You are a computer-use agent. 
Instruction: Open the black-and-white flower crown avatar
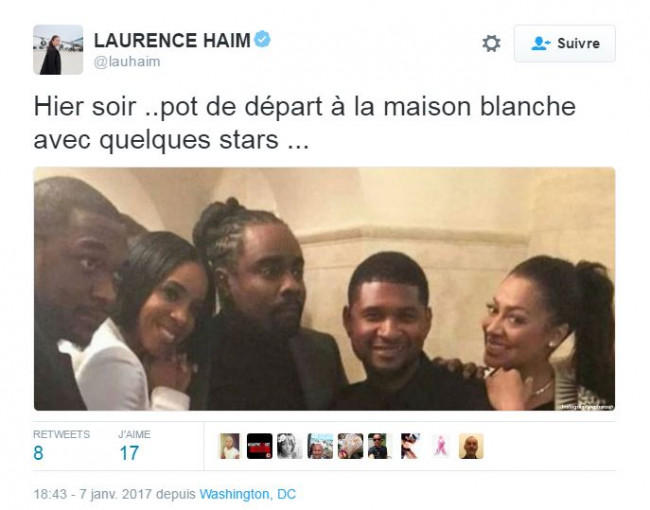[x=290, y=446]
